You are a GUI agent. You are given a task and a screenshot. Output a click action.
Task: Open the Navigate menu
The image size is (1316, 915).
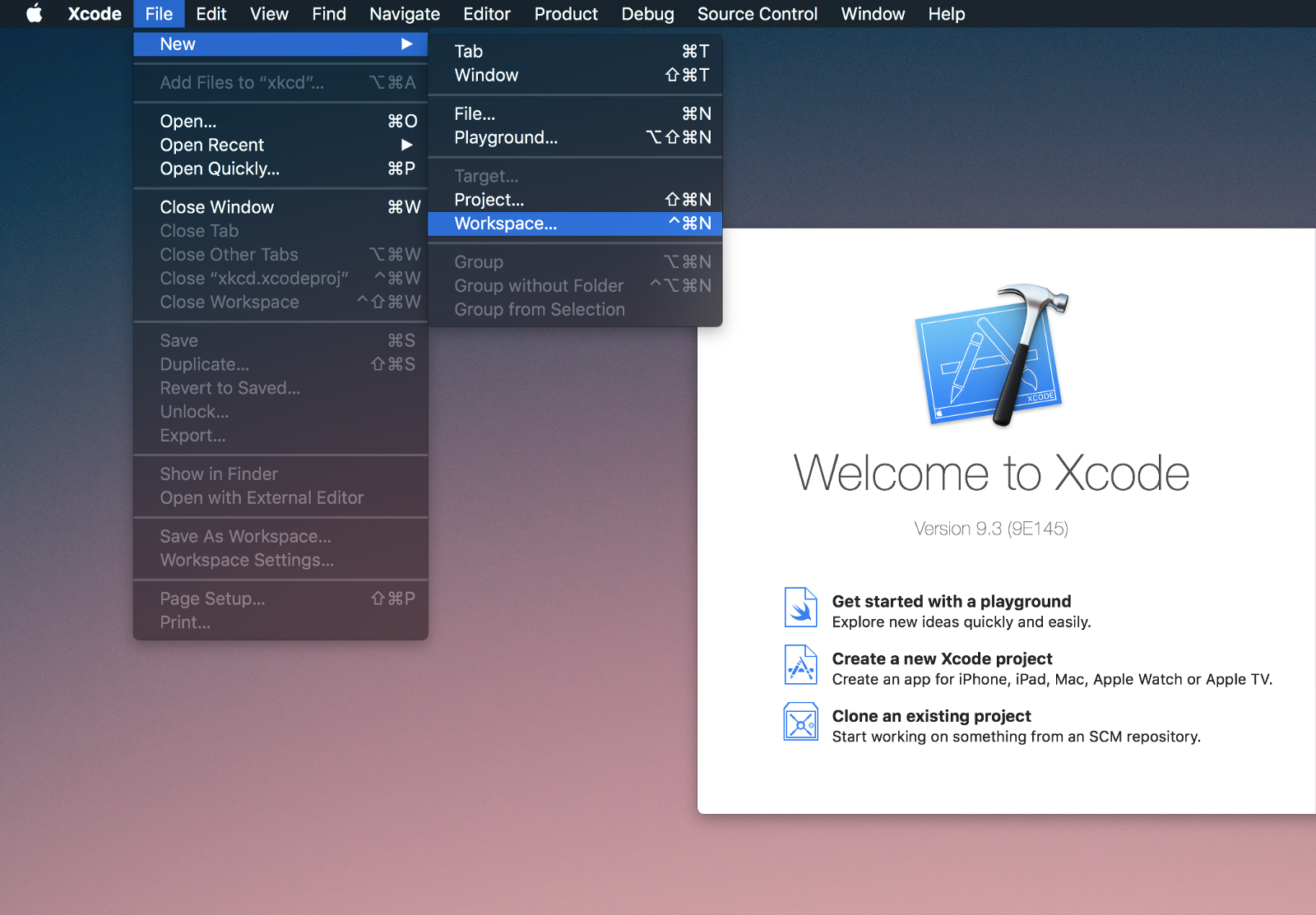click(405, 14)
